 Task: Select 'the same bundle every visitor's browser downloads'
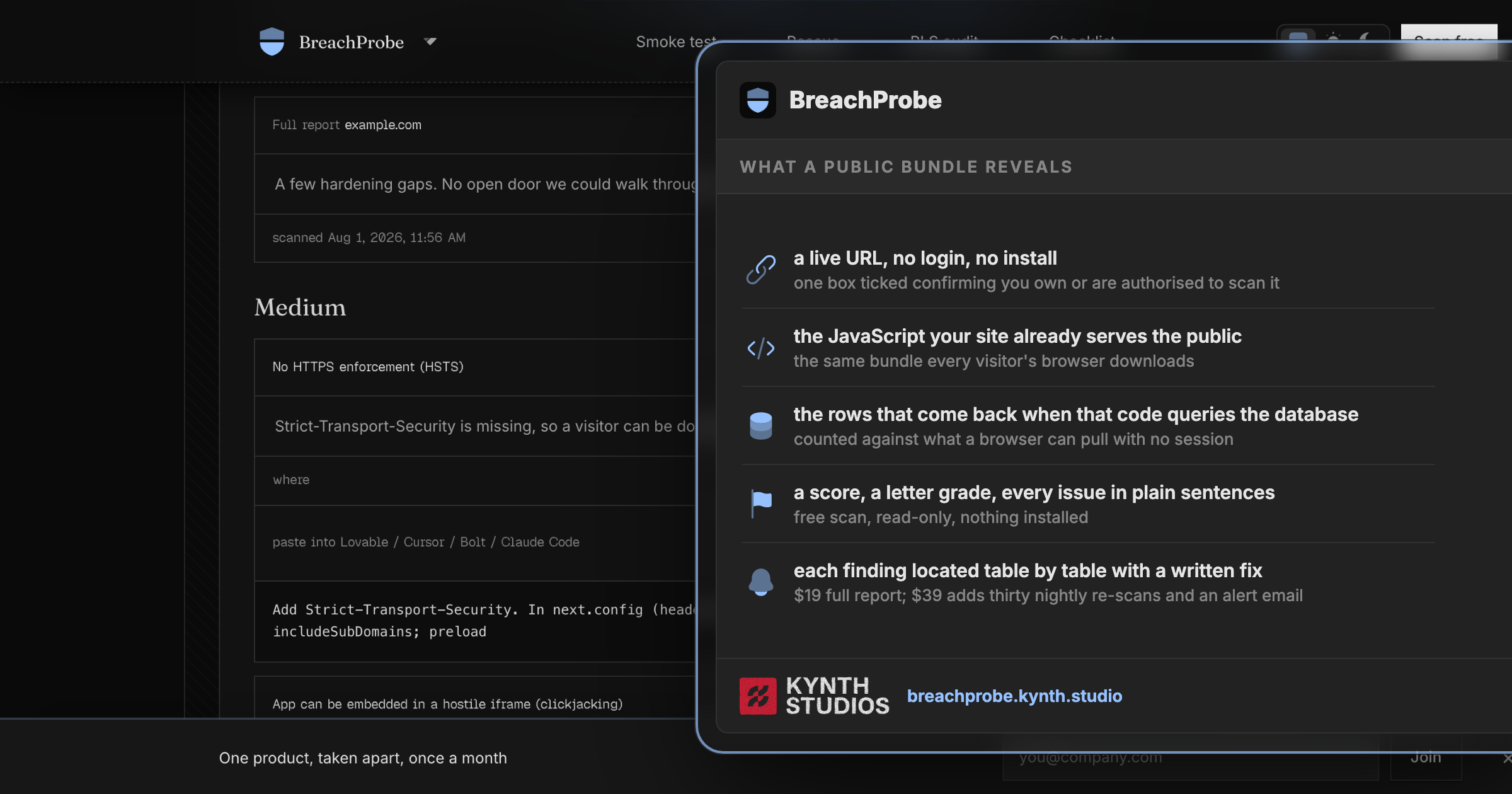point(994,361)
